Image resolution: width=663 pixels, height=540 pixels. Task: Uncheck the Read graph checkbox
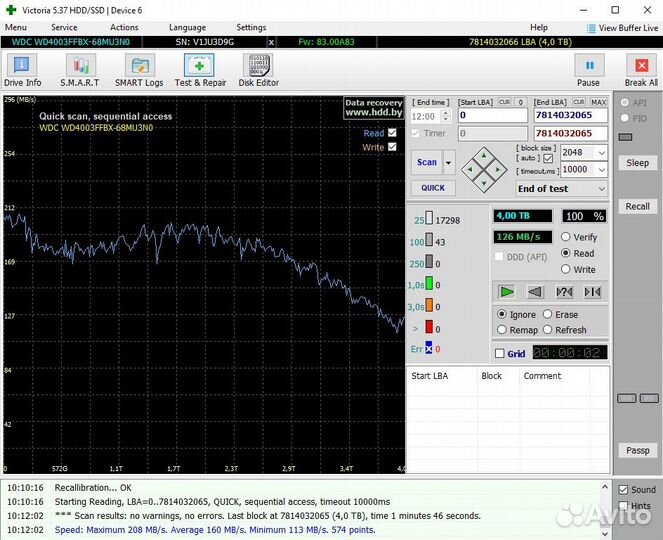[x=392, y=133]
